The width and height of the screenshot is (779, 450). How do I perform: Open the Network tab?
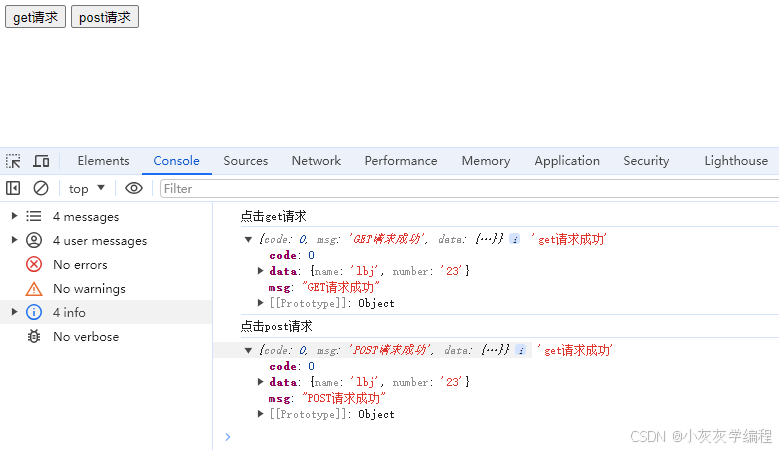pos(316,161)
